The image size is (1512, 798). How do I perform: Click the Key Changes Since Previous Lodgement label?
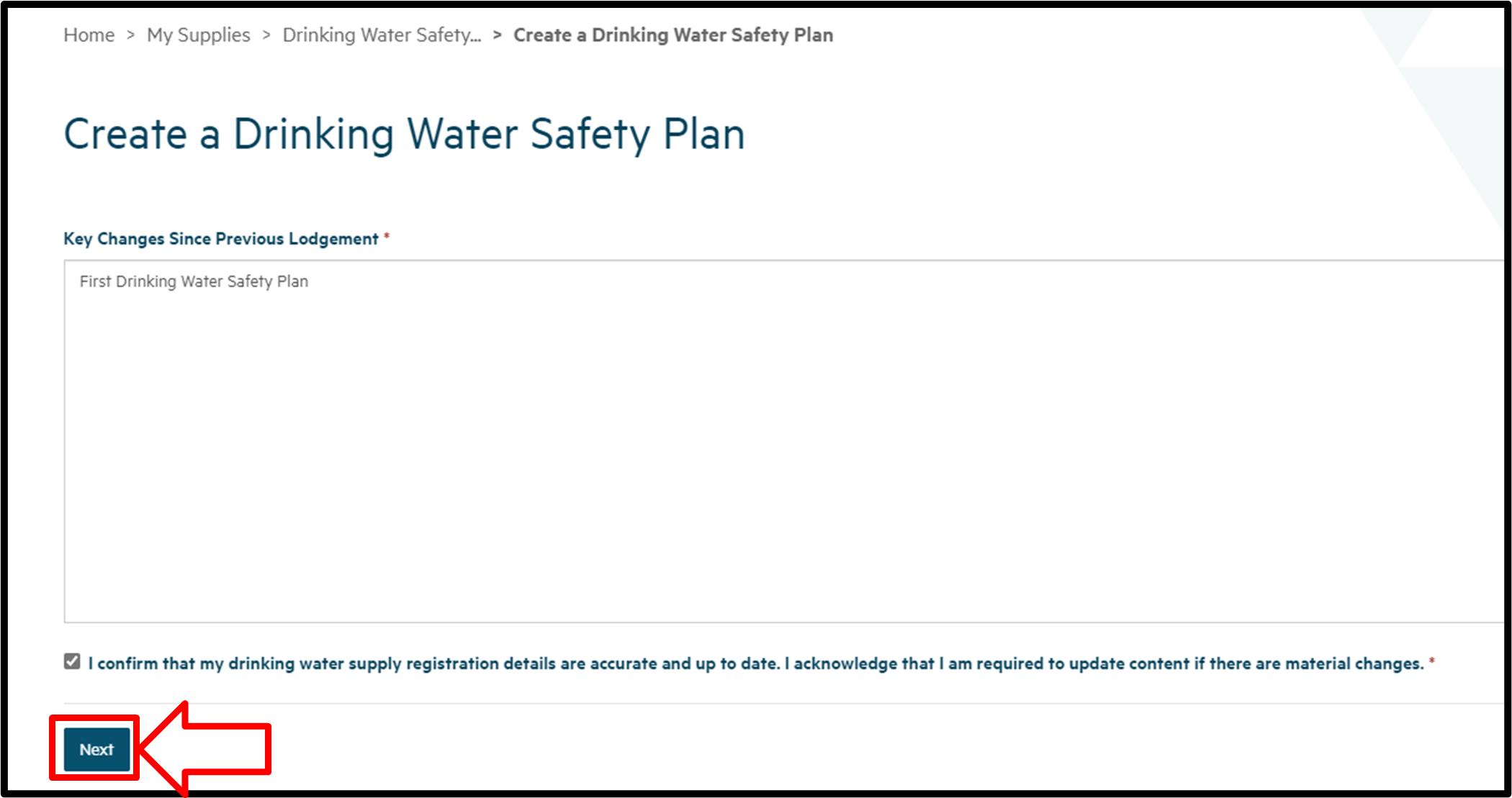[220, 239]
